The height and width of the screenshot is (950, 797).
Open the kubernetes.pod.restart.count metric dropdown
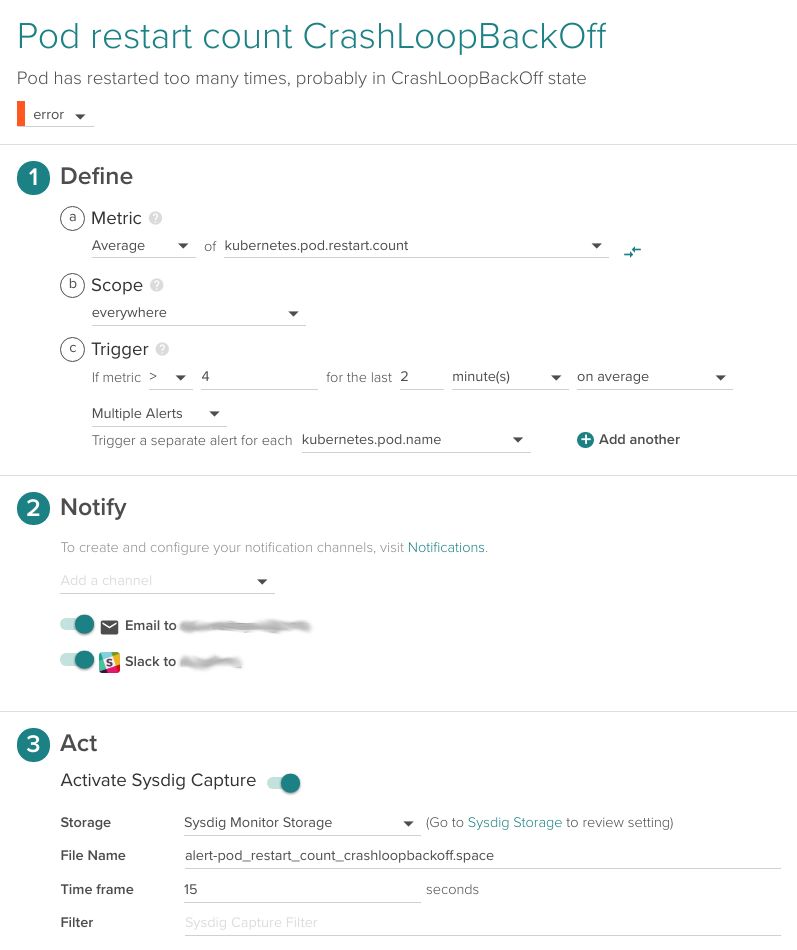[415, 246]
